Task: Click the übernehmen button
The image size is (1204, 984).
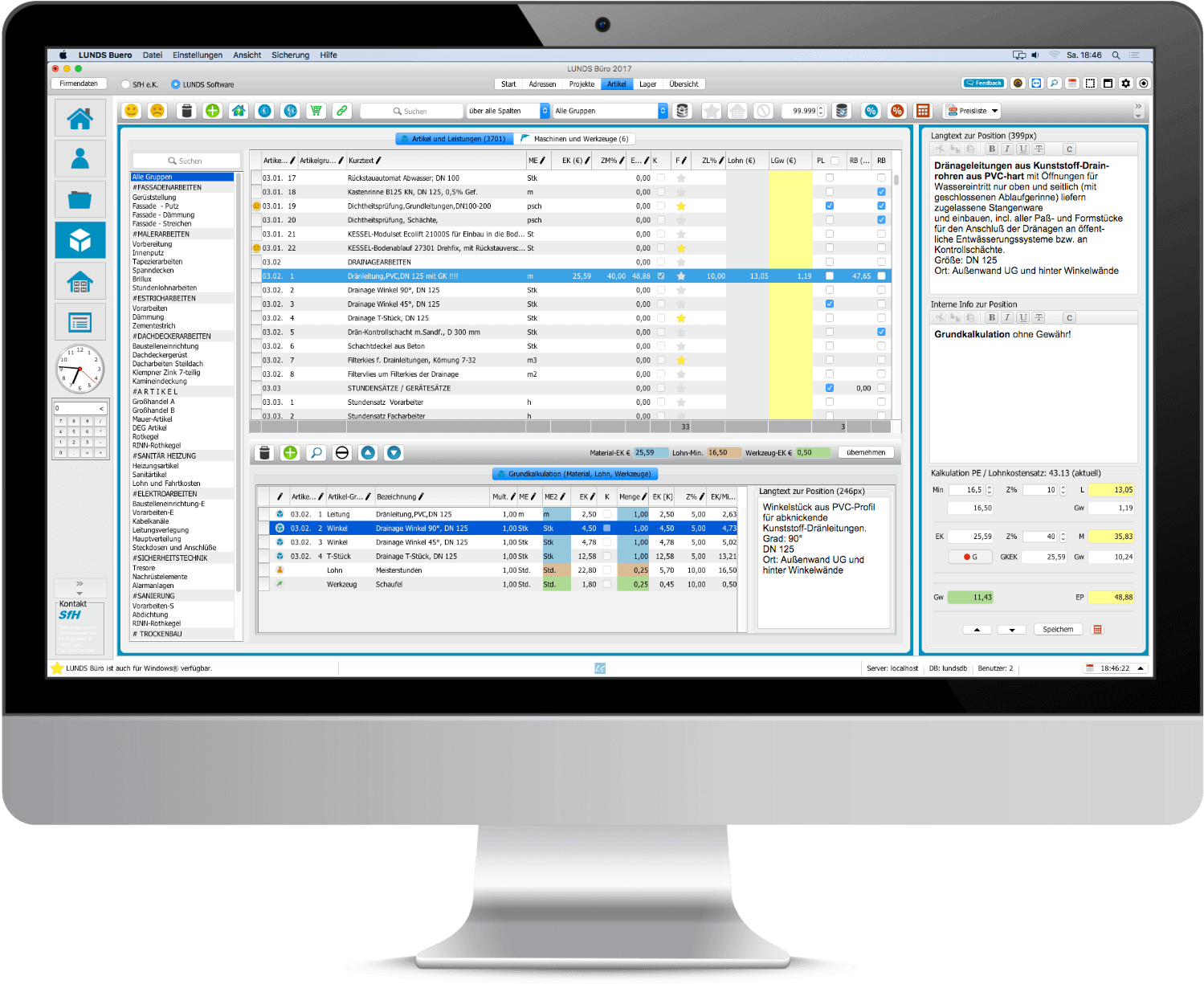Action: coord(866,453)
